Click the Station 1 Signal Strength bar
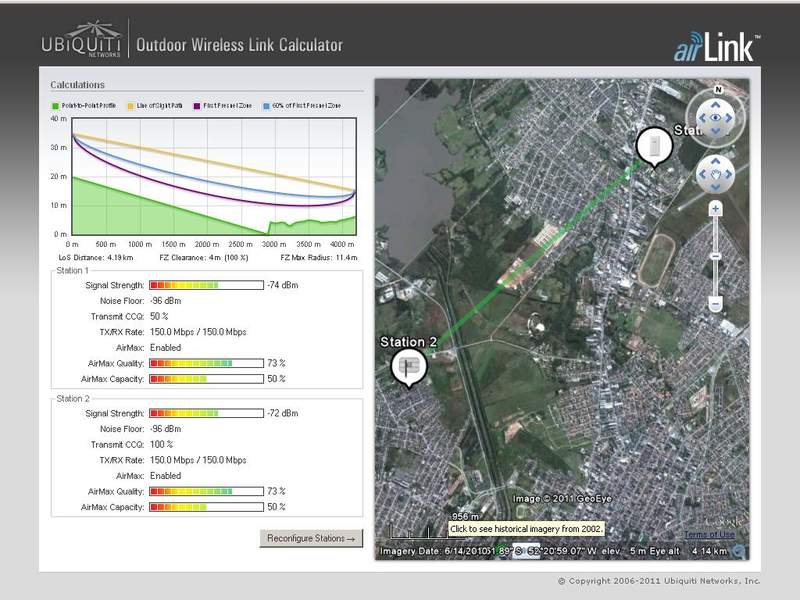 207,285
